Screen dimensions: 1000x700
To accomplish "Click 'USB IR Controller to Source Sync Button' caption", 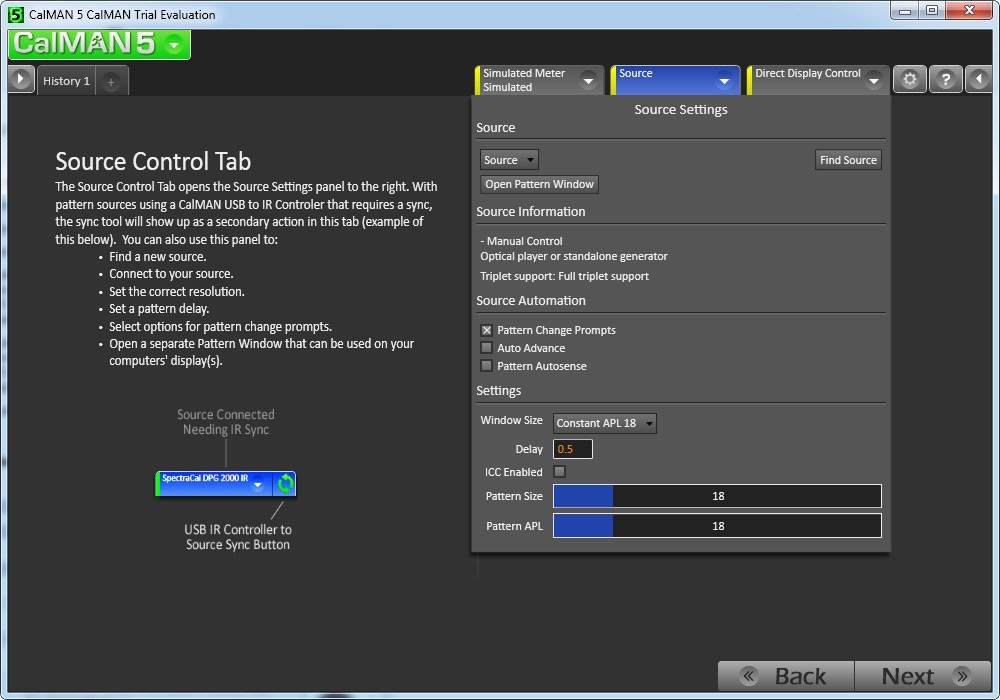I will 238,537.
